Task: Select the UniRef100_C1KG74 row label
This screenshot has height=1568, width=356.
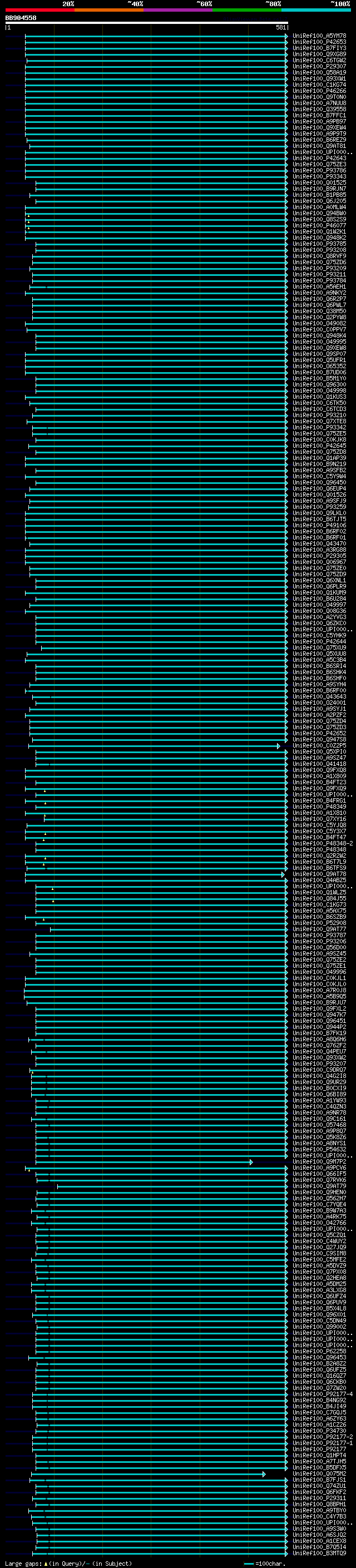Action: click(x=319, y=85)
